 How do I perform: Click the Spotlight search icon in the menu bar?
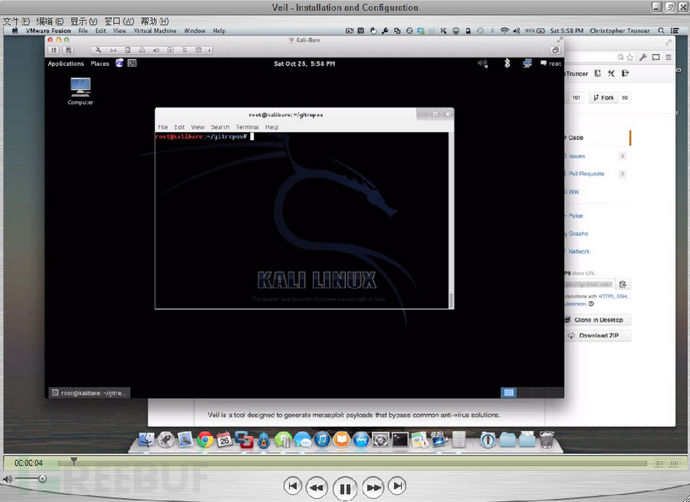click(x=661, y=30)
